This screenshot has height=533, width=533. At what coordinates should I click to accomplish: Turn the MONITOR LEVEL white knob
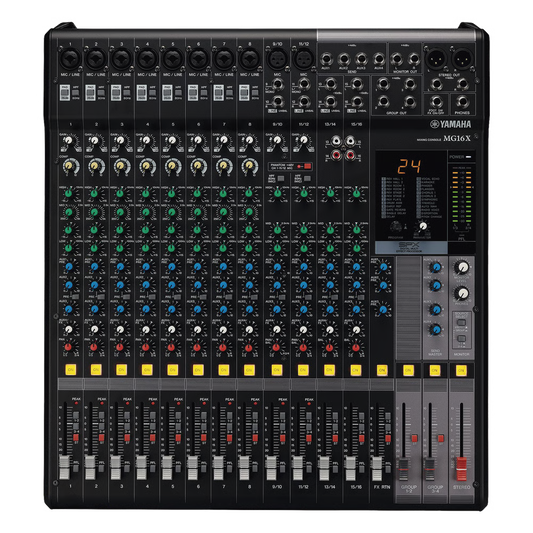pyautogui.click(x=461, y=268)
